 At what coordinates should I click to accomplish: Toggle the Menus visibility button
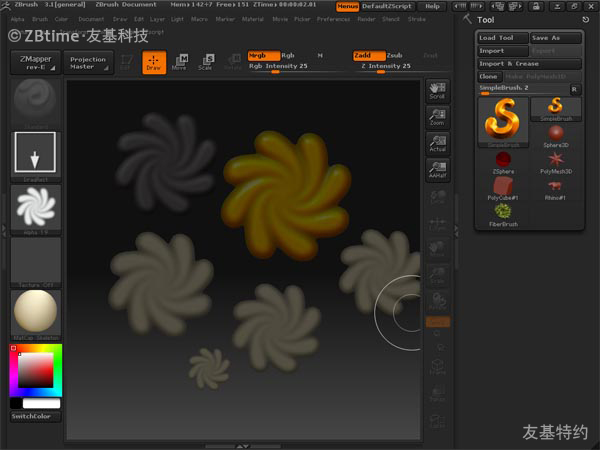347,7
